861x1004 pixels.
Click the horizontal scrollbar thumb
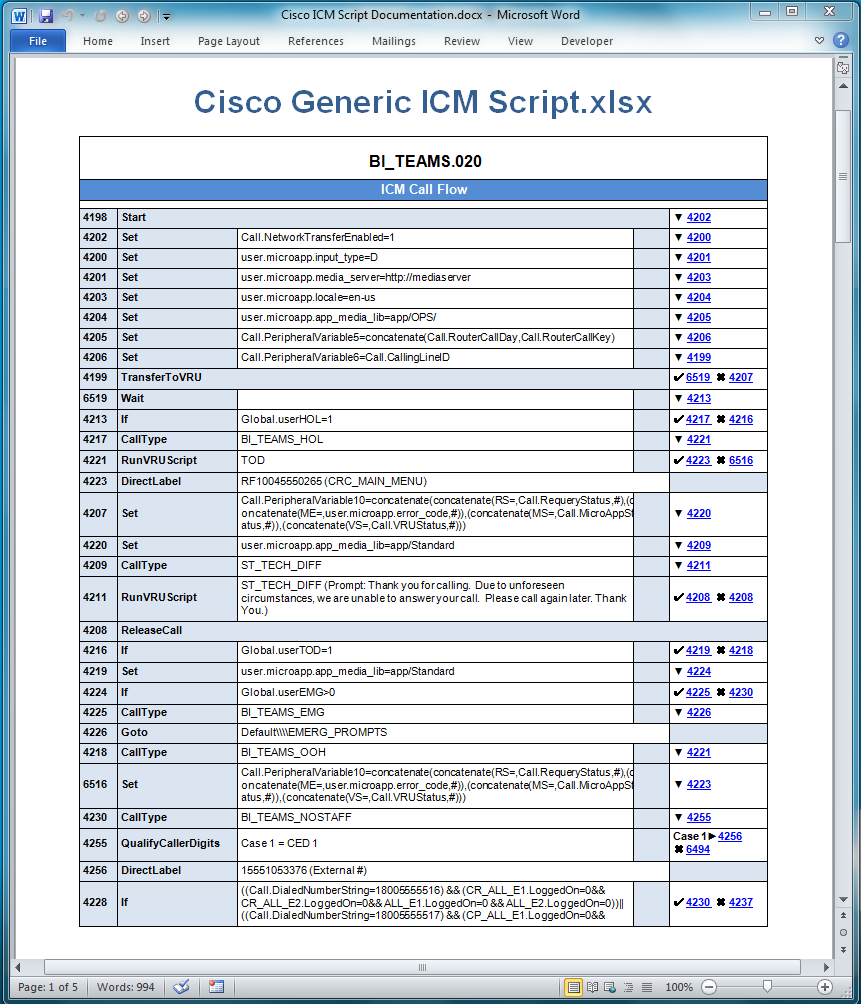point(422,967)
